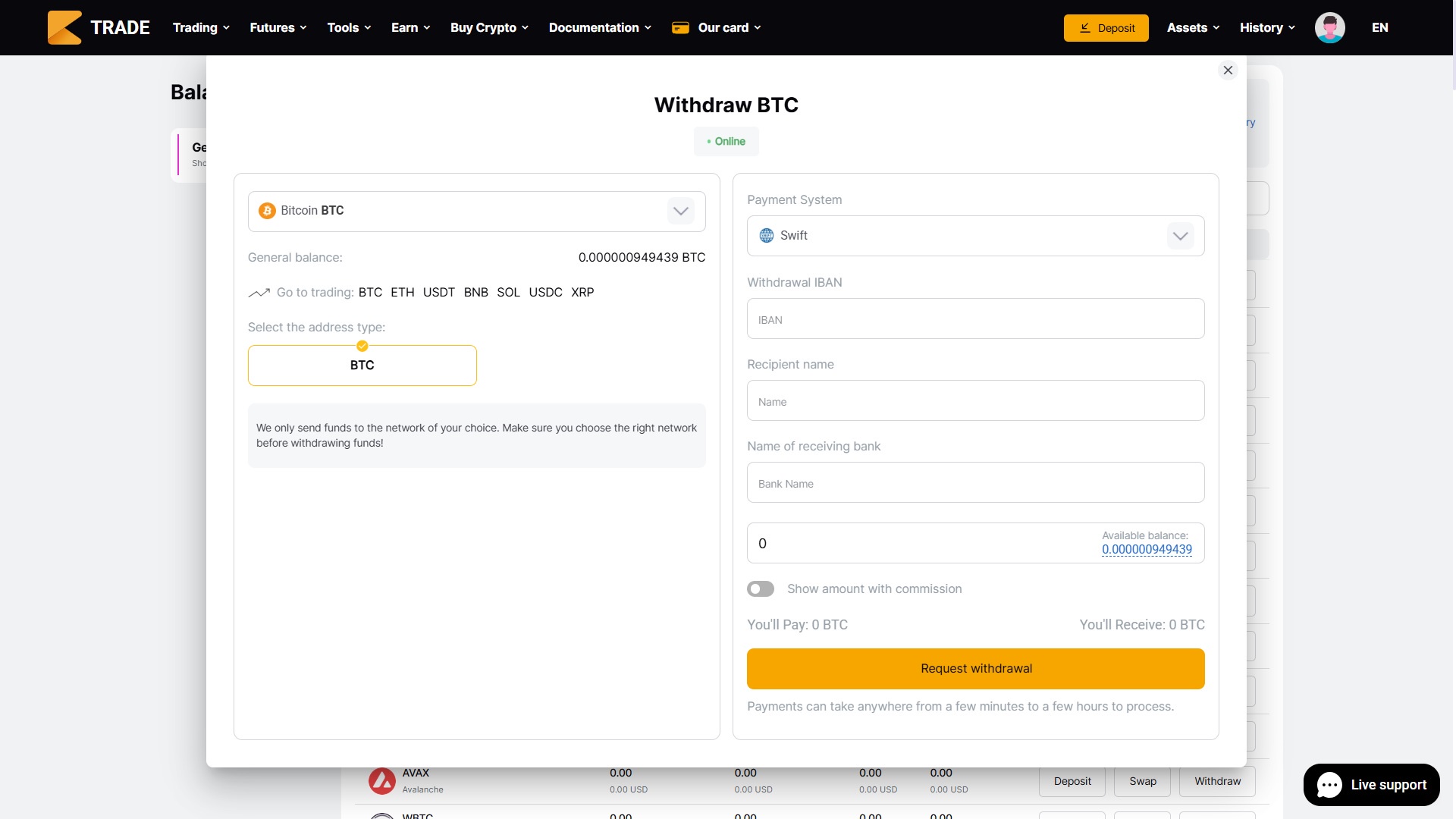Click the Swift globe icon
The height and width of the screenshot is (819, 1456).
[767, 236]
